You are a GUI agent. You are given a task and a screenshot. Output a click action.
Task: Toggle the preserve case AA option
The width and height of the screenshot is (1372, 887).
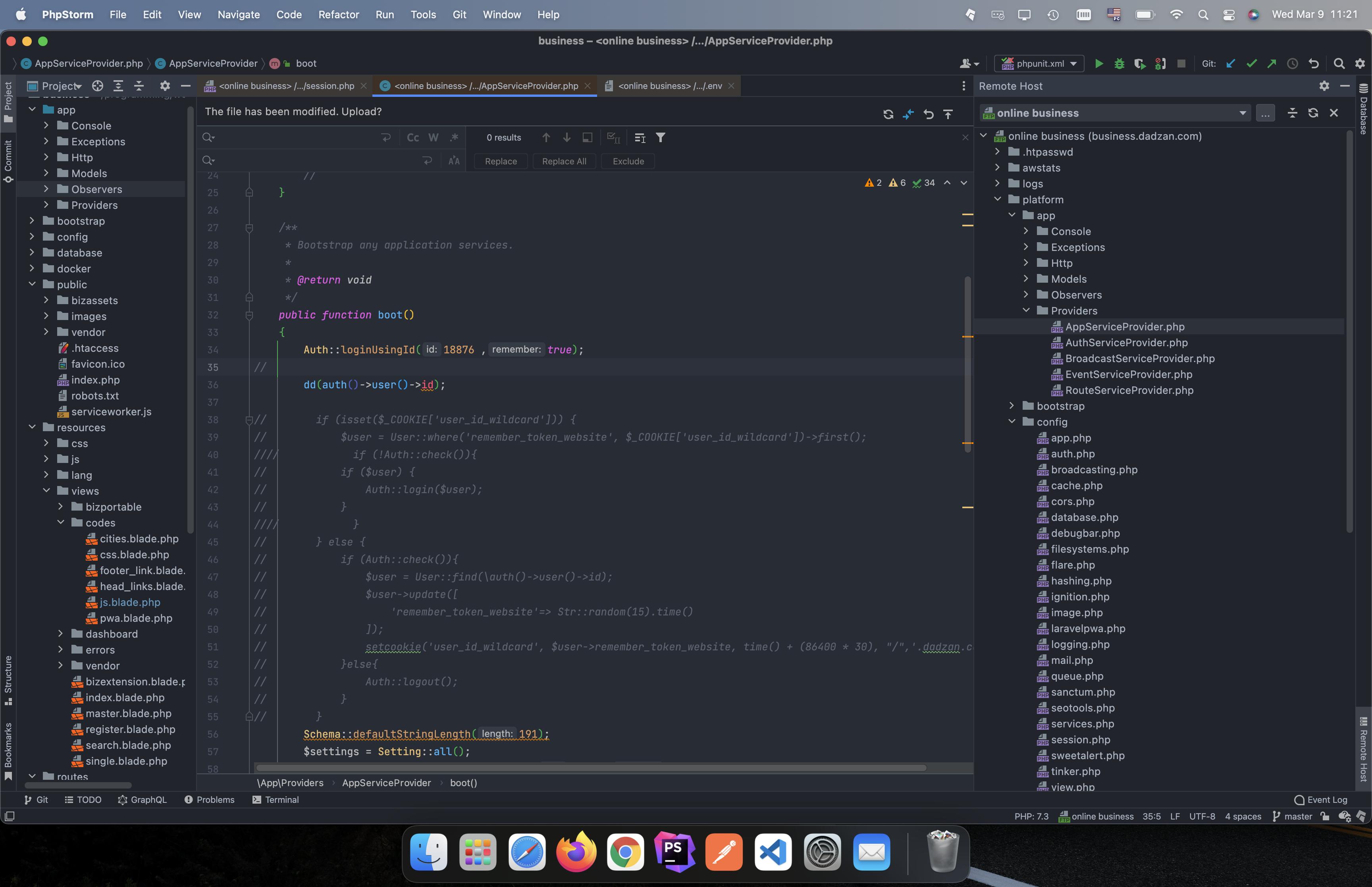point(454,161)
